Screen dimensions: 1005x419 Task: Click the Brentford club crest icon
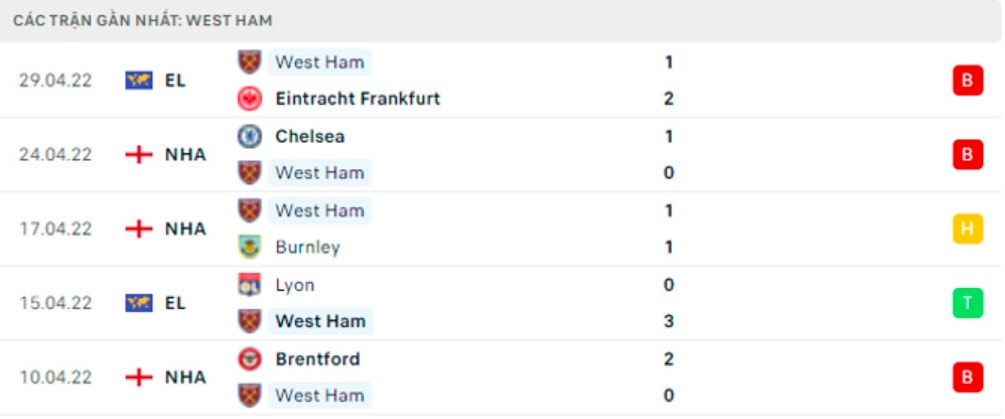pyautogui.click(x=249, y=359)
